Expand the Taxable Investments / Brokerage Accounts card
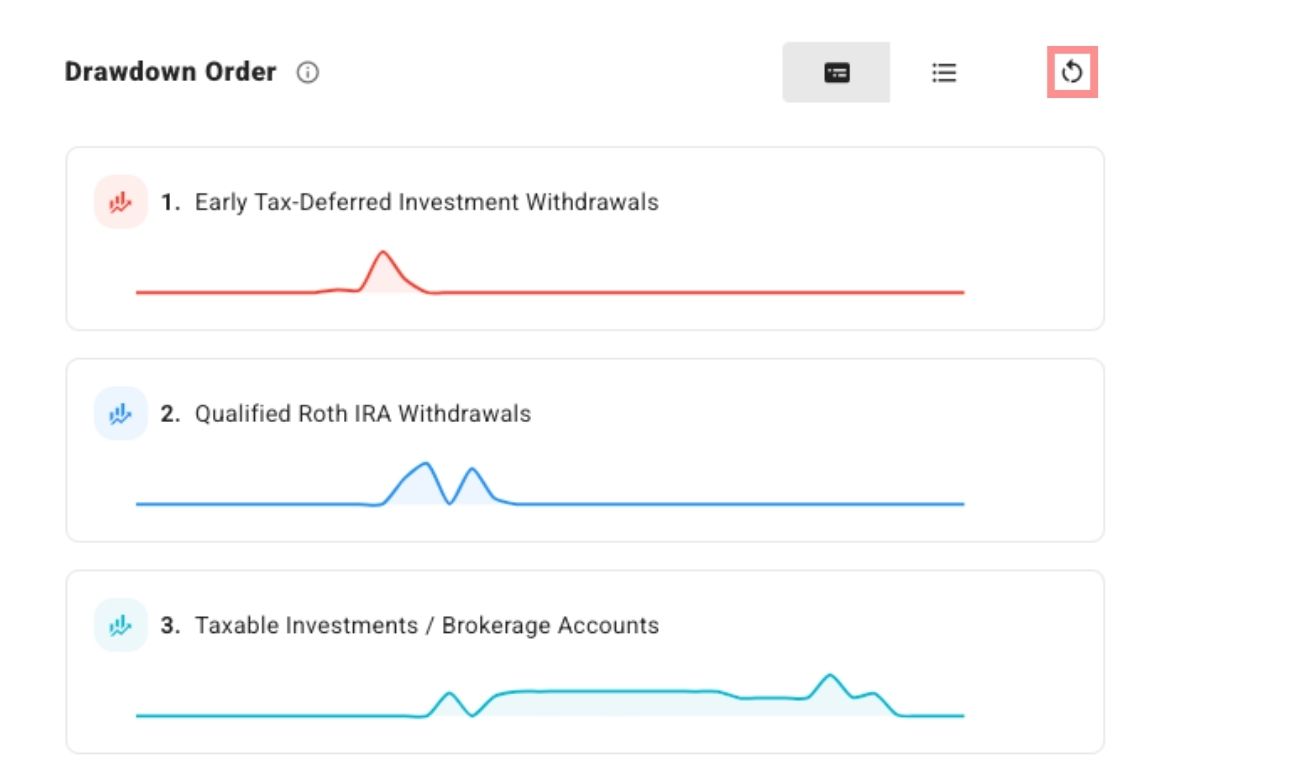The width and height of the screenshot is (1289, 771). [x=583, y=661]
